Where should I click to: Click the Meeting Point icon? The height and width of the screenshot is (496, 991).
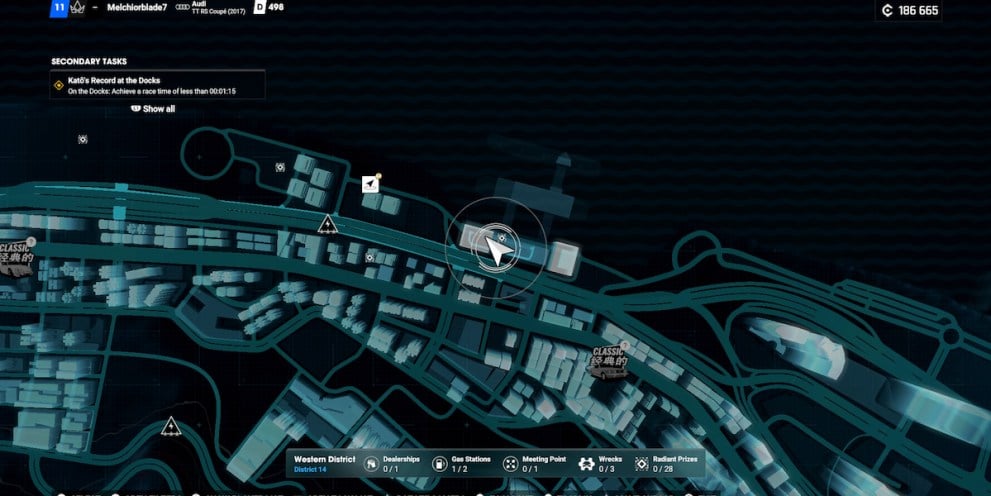[x=511, y=464]
